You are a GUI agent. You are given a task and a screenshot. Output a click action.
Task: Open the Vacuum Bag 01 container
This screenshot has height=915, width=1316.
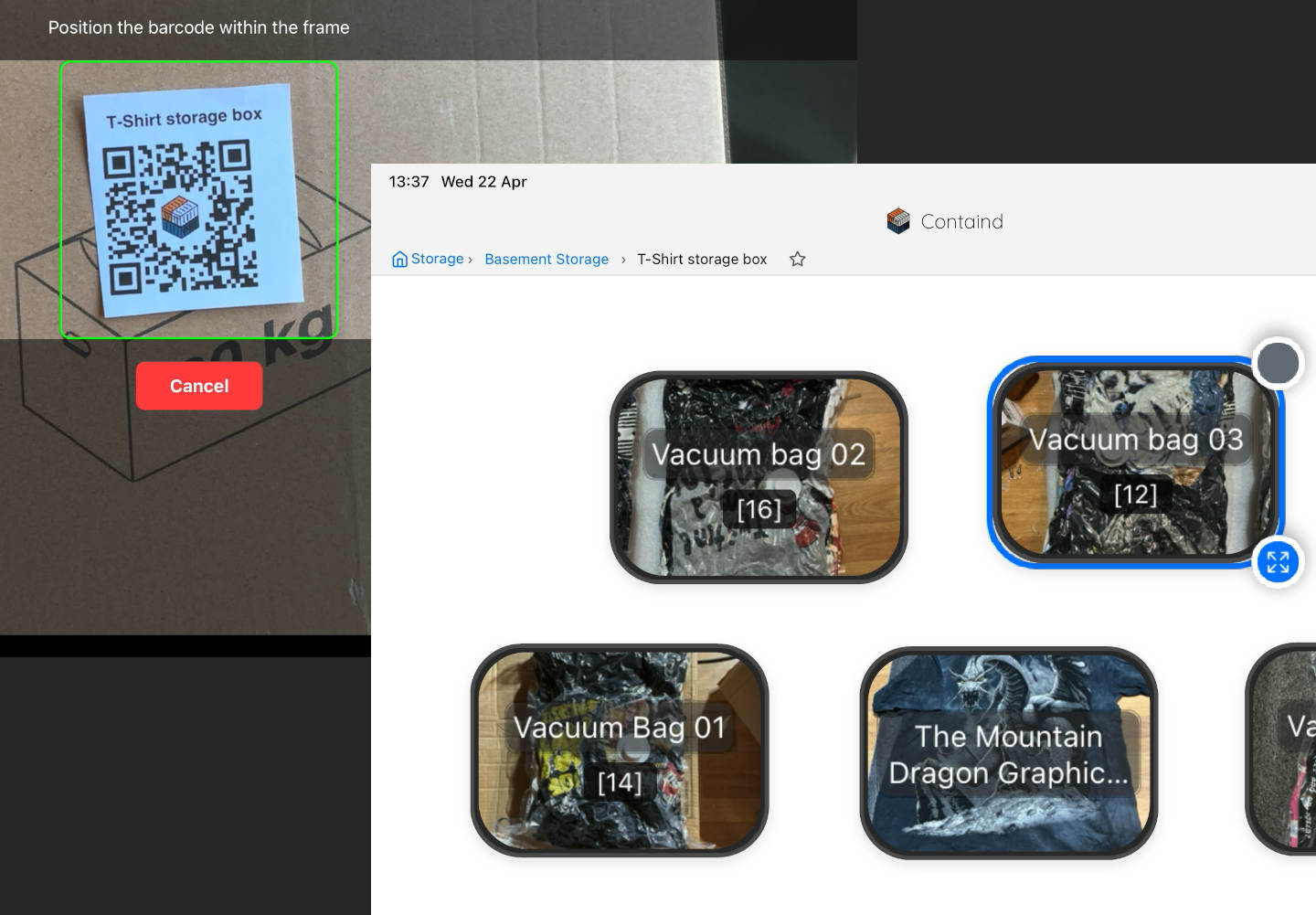click(x=620, y=750)
